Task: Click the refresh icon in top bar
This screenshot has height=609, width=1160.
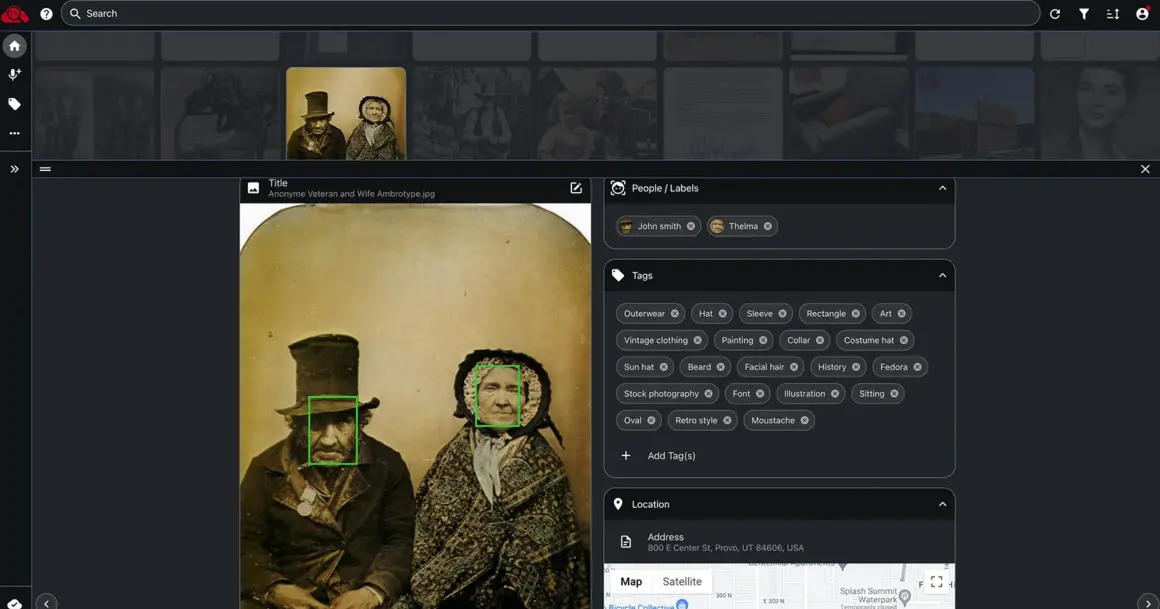Action: tap(1055, 14)
